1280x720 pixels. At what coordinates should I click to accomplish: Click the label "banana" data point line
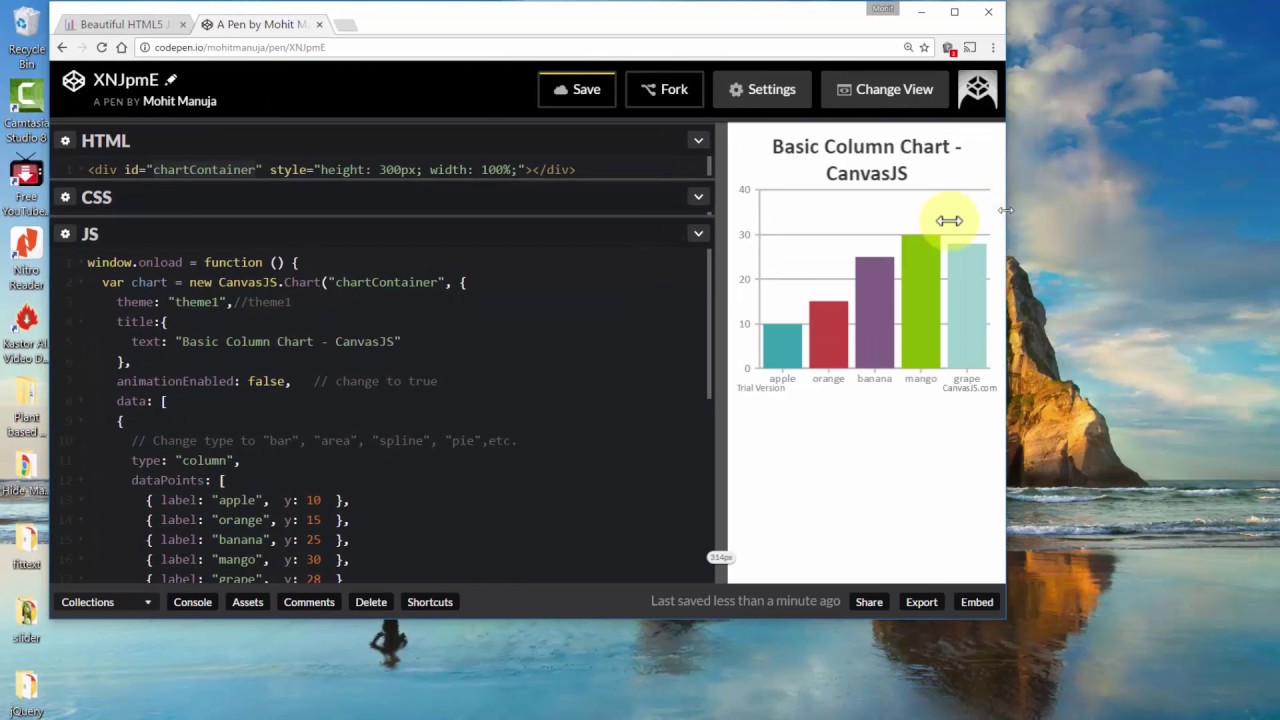(247, 540)
